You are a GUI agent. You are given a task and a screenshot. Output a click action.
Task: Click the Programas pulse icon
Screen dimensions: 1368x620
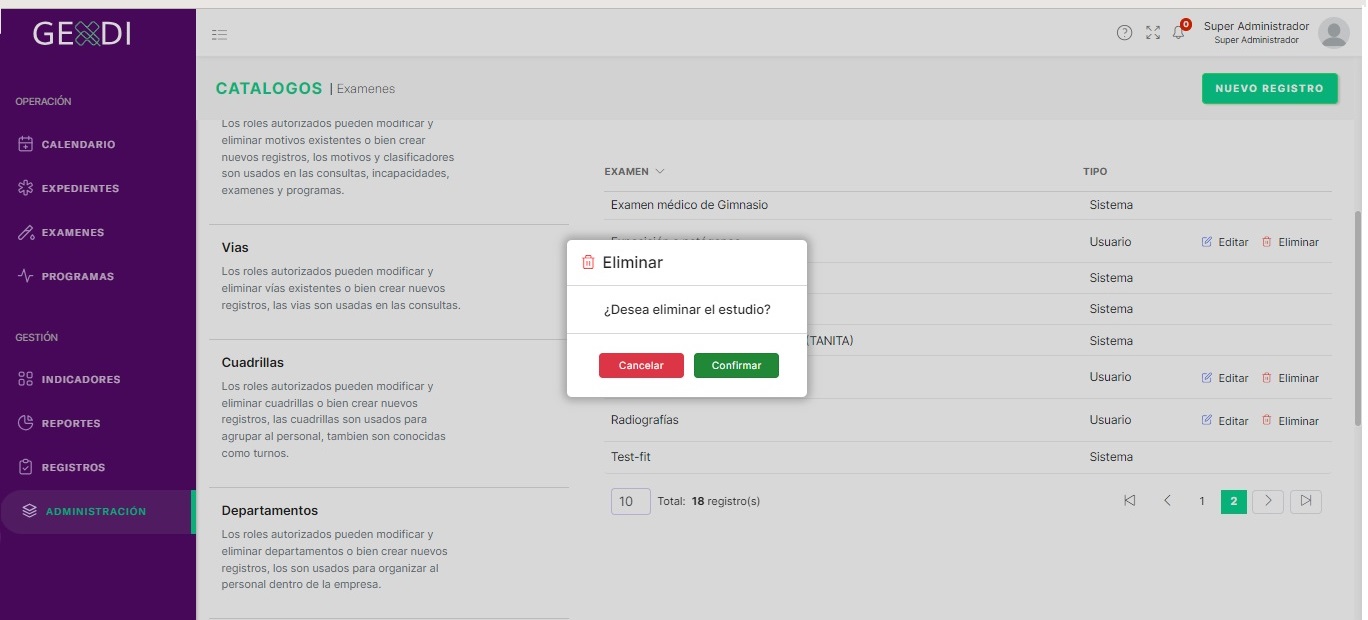click(26, 276)
